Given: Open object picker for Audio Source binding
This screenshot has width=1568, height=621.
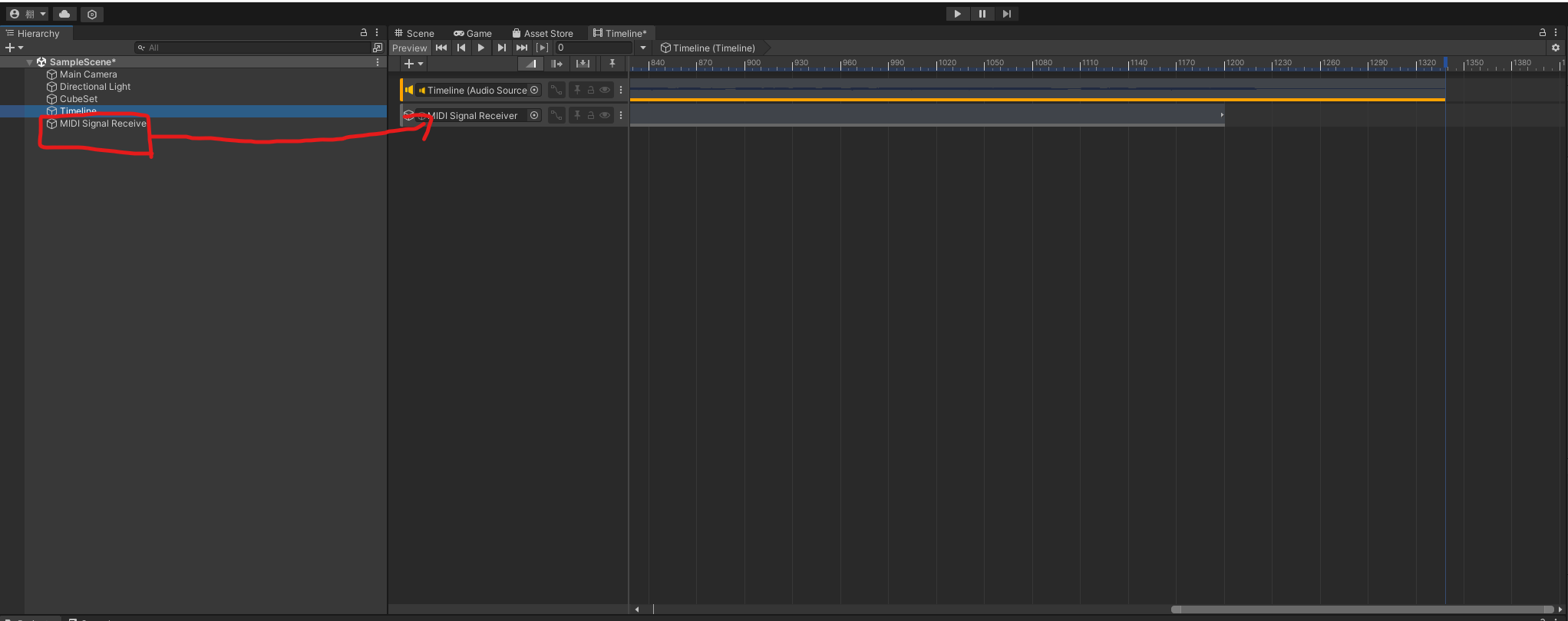Looking at the screenshot, I should click(535, 90).
